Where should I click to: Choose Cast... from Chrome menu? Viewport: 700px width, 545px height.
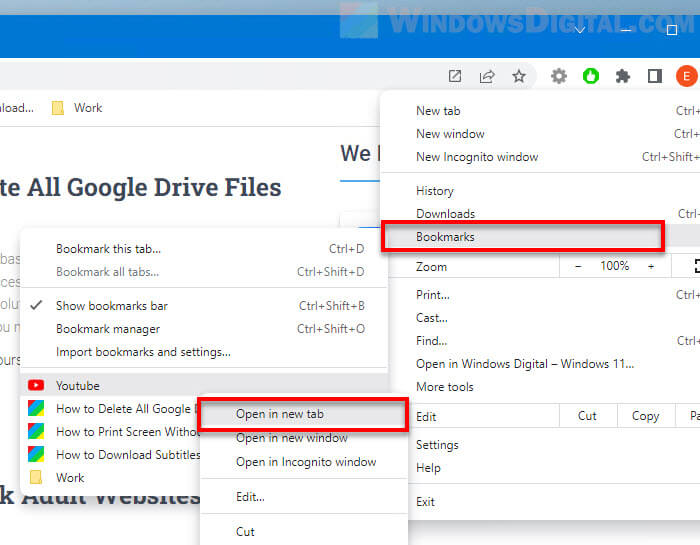pos(542,318)
